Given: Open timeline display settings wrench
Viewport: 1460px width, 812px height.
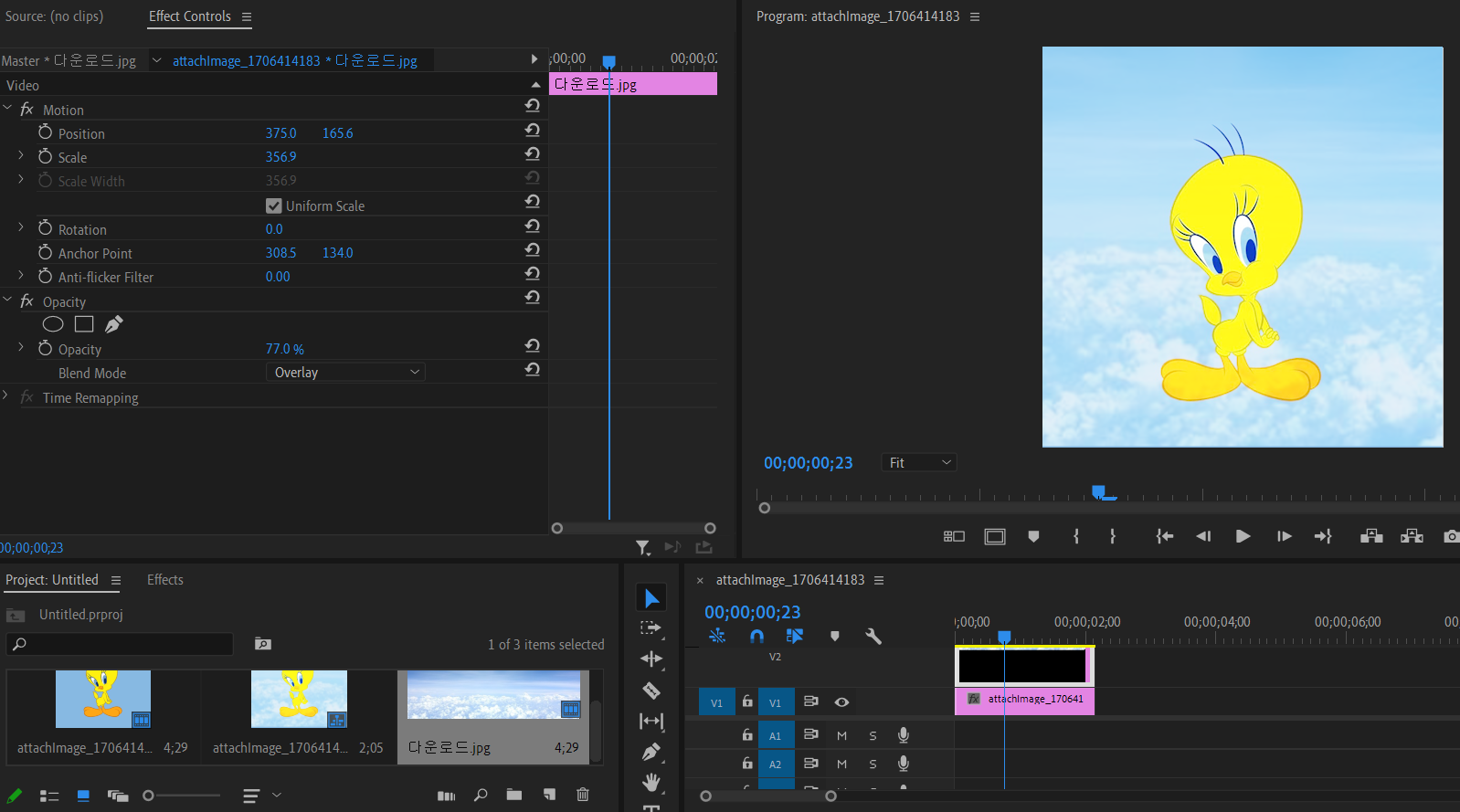Looking at the screenshot, I should click(873, 636).
